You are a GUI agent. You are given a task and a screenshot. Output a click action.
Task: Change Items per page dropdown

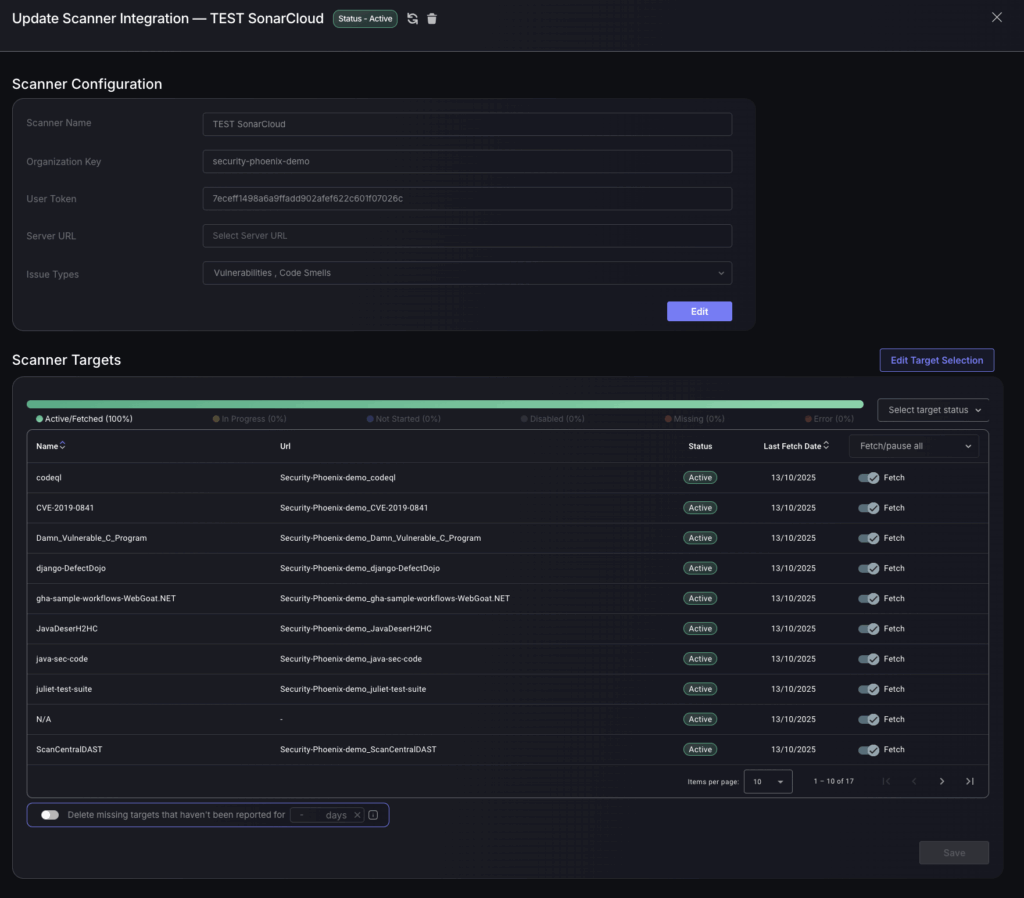pyautogui.click(x=767, y=781)
